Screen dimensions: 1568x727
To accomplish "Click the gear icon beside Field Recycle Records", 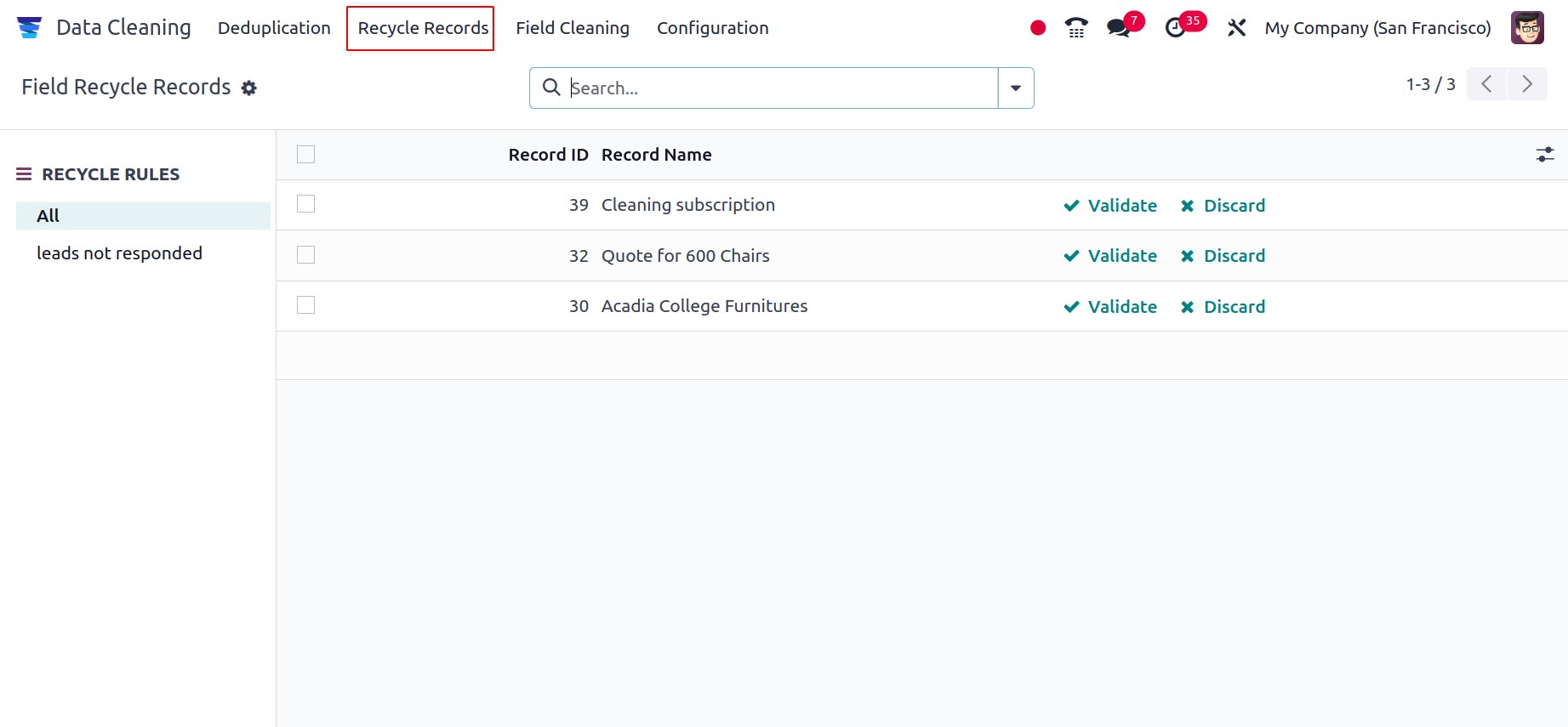I will (249, 88).
